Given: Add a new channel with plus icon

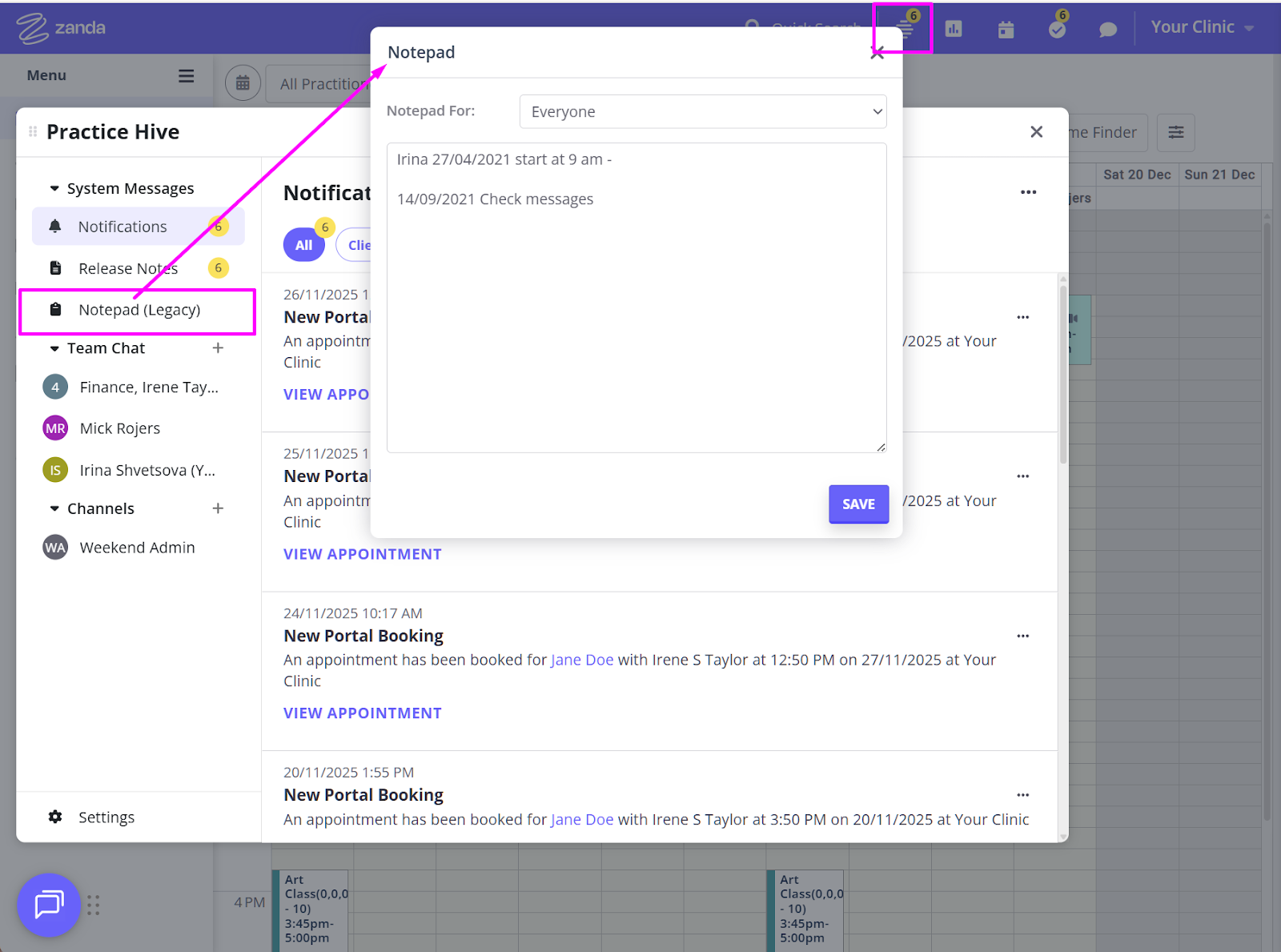Looking at the screenshot, I should [218, 508].
